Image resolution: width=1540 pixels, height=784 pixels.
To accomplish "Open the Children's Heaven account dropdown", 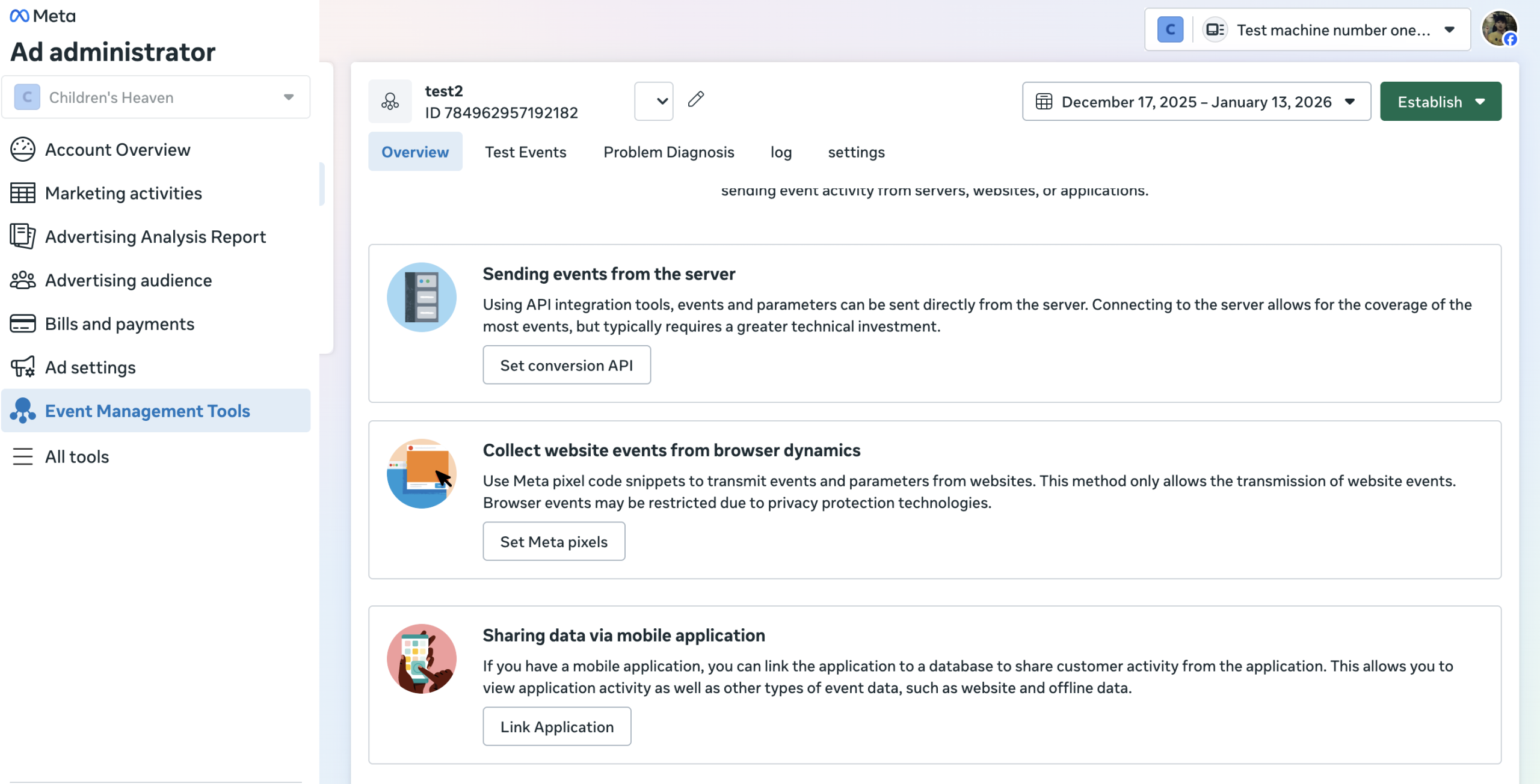I will 156,97.
